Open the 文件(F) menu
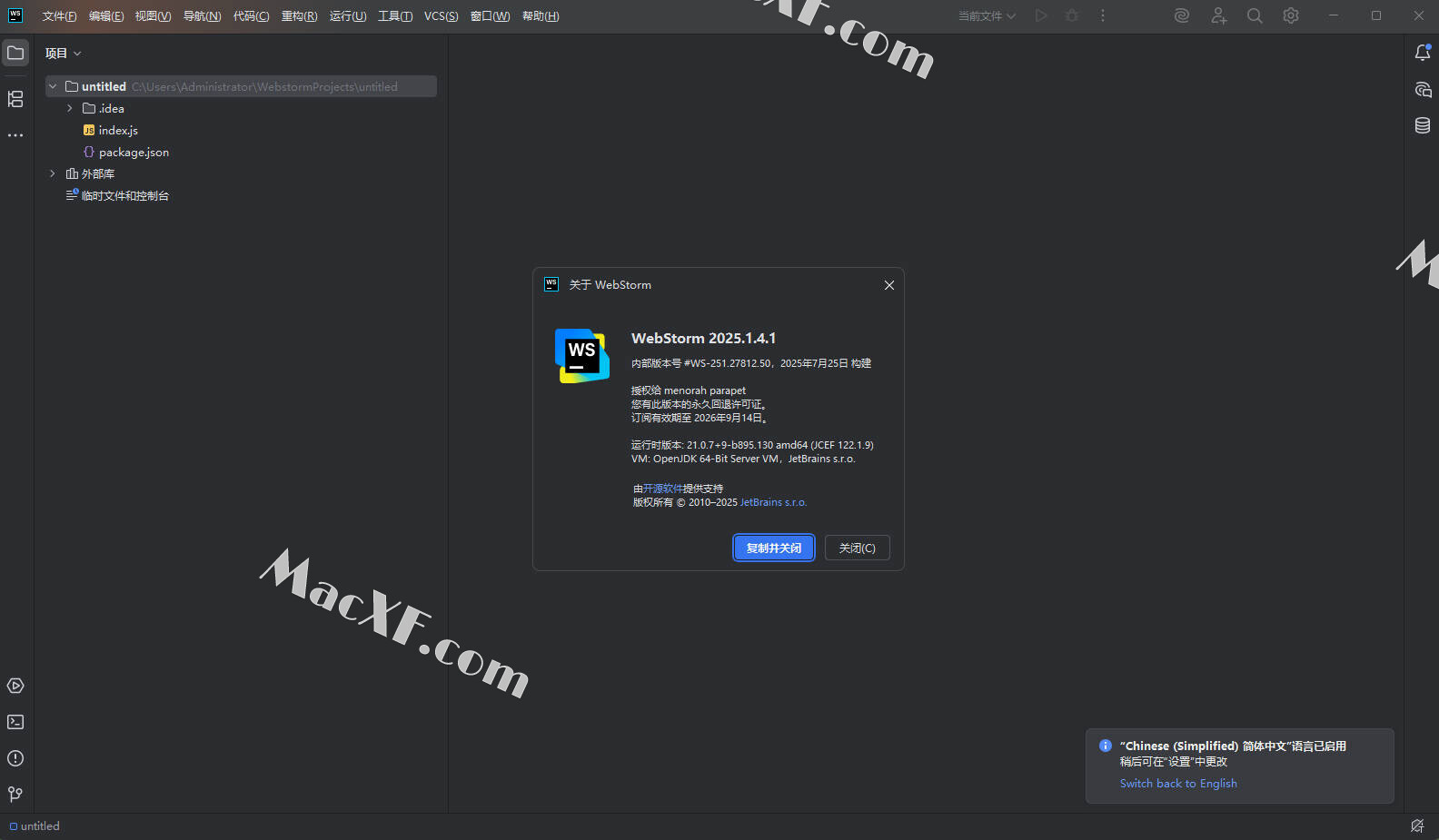Viewport: 1439px width, 840px height. [59, 15]
